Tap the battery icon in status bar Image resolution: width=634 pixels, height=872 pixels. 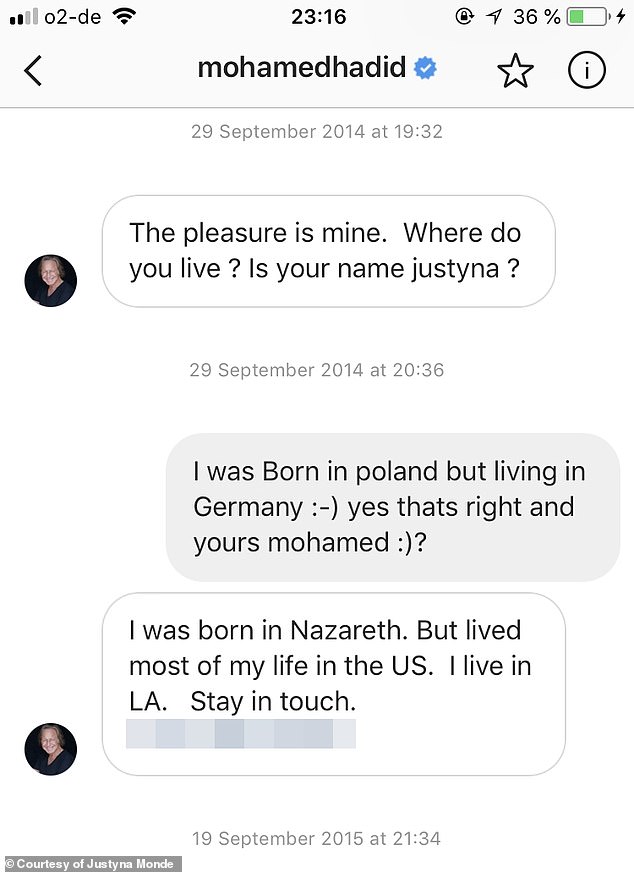pyautogui.click(x=587, y=17)
